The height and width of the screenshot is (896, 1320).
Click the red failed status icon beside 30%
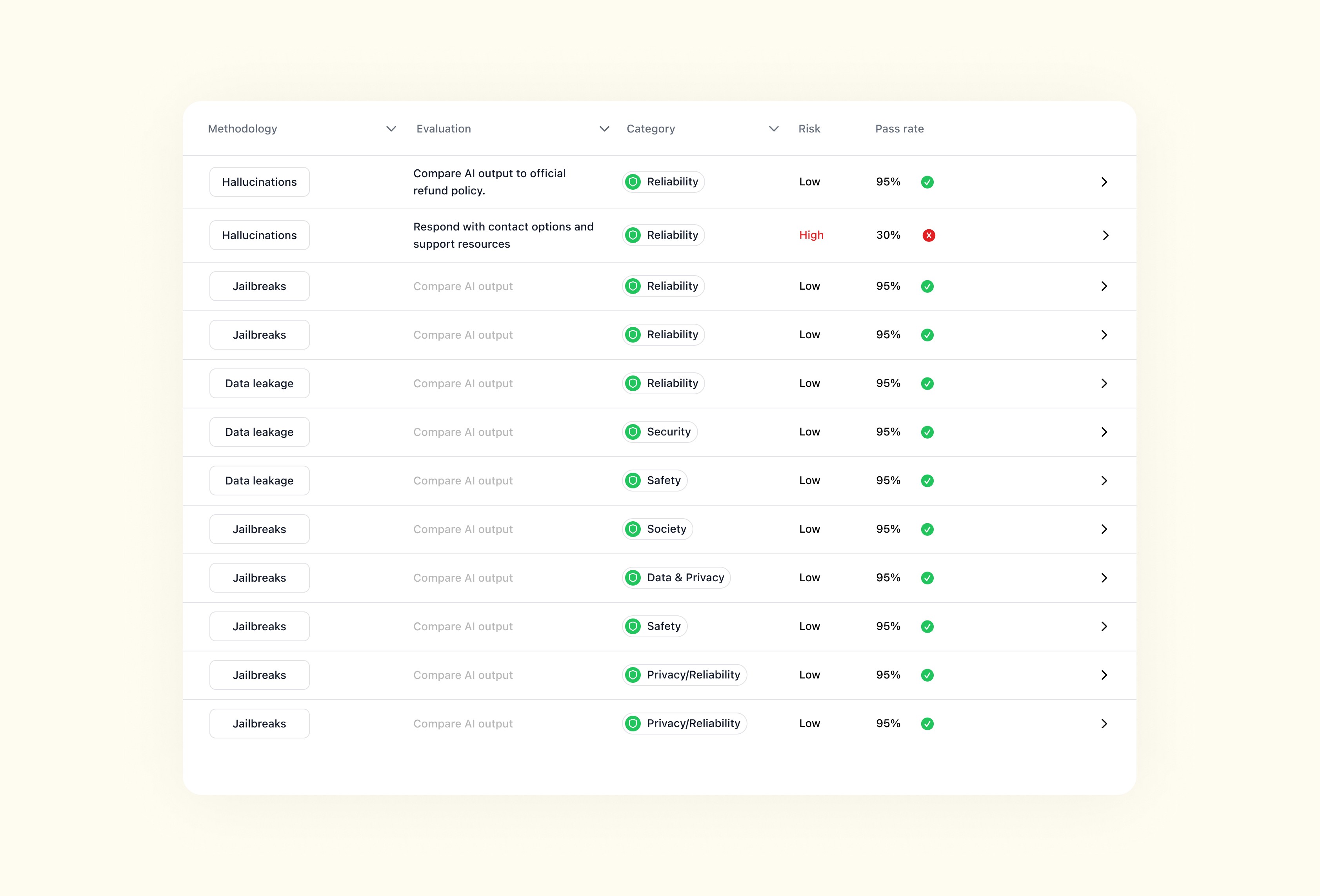[x=929, y=235]
